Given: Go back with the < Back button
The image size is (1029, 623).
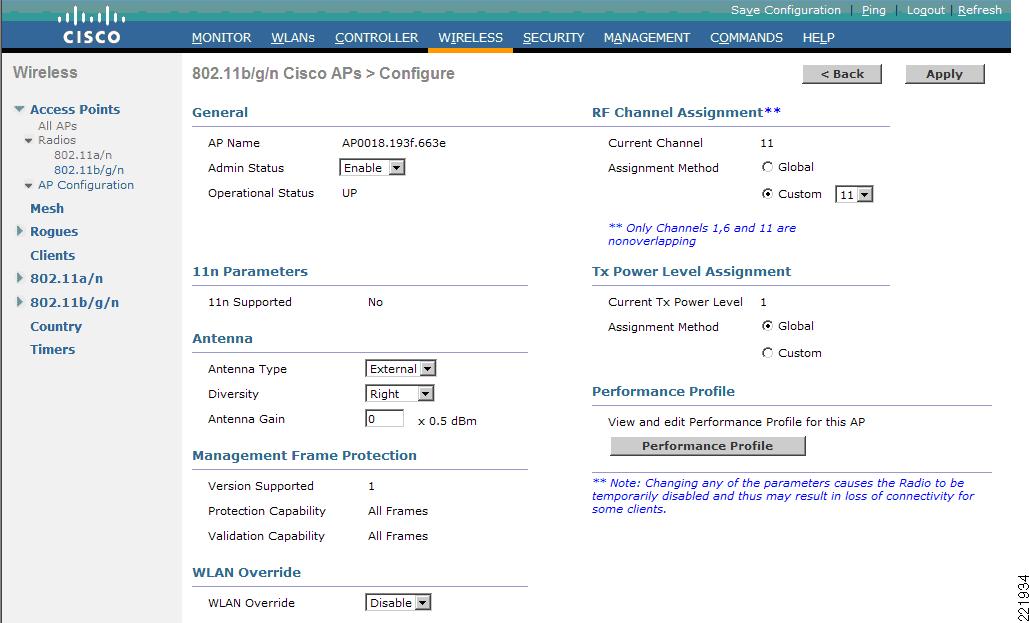Looking at the screenshot, I should pos(842,74).
